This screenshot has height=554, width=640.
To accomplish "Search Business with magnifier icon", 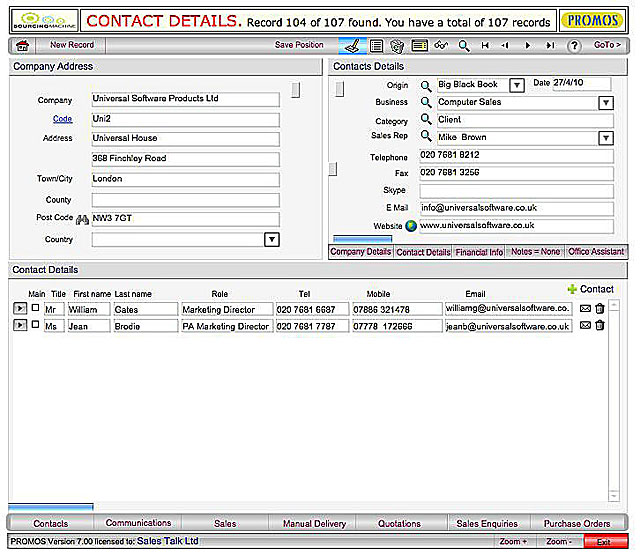I will (426, 102).
